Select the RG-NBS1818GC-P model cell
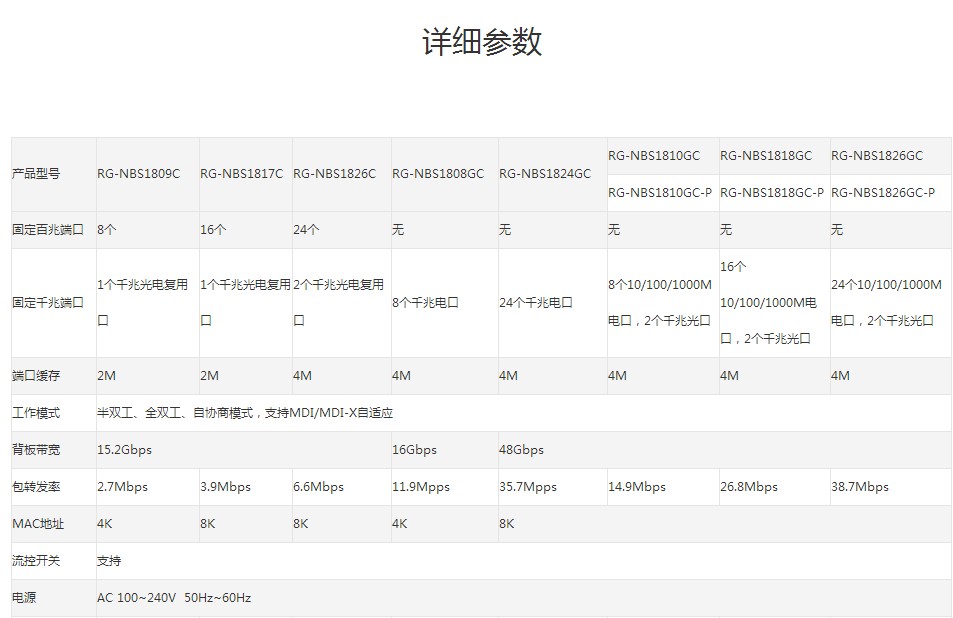953x618 pixels. click(x=771, y=193)
